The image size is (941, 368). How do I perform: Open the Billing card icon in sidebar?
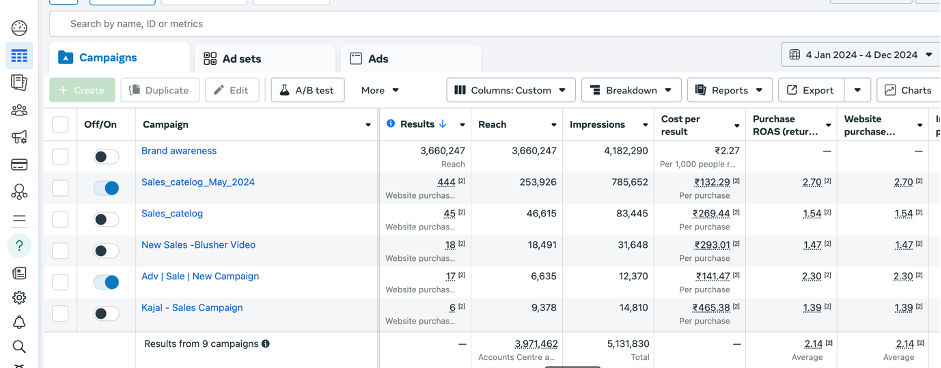tap(19, 164)
